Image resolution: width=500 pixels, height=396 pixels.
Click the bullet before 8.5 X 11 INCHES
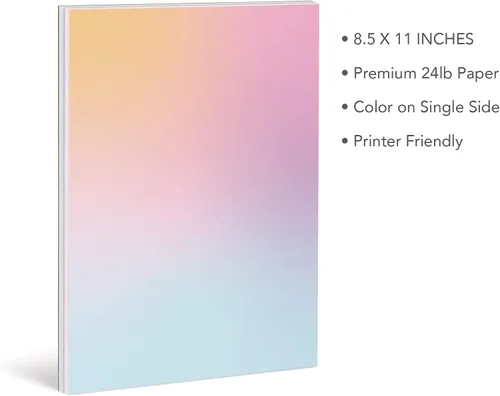click(345, 39)
